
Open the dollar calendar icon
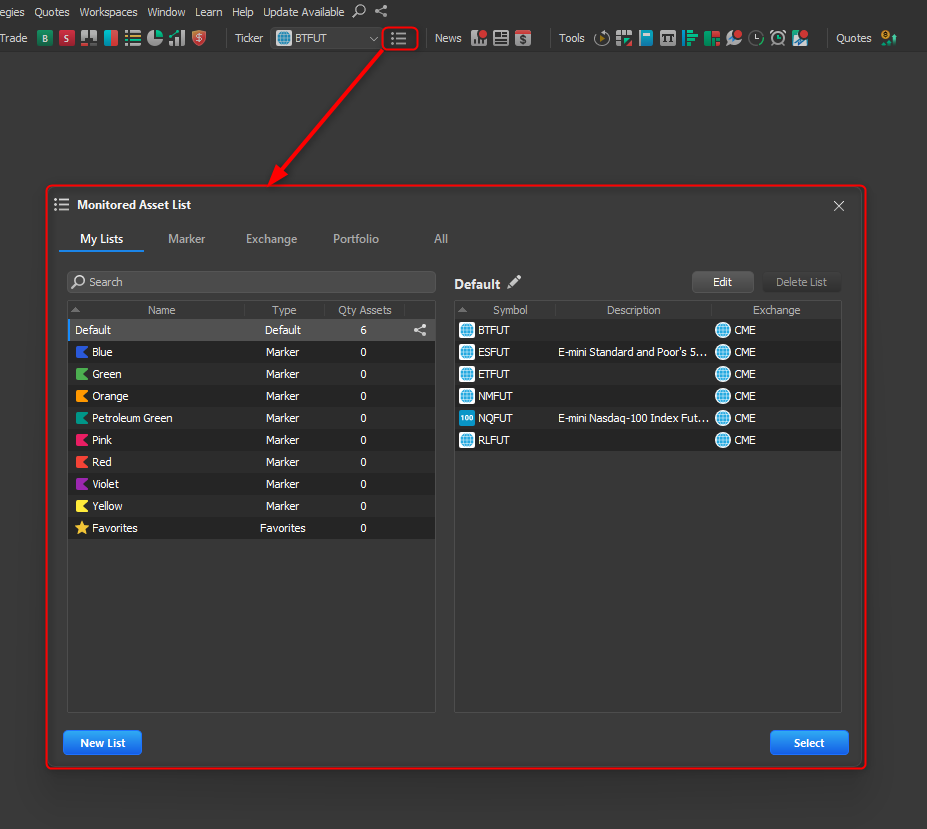coord(523,38)
